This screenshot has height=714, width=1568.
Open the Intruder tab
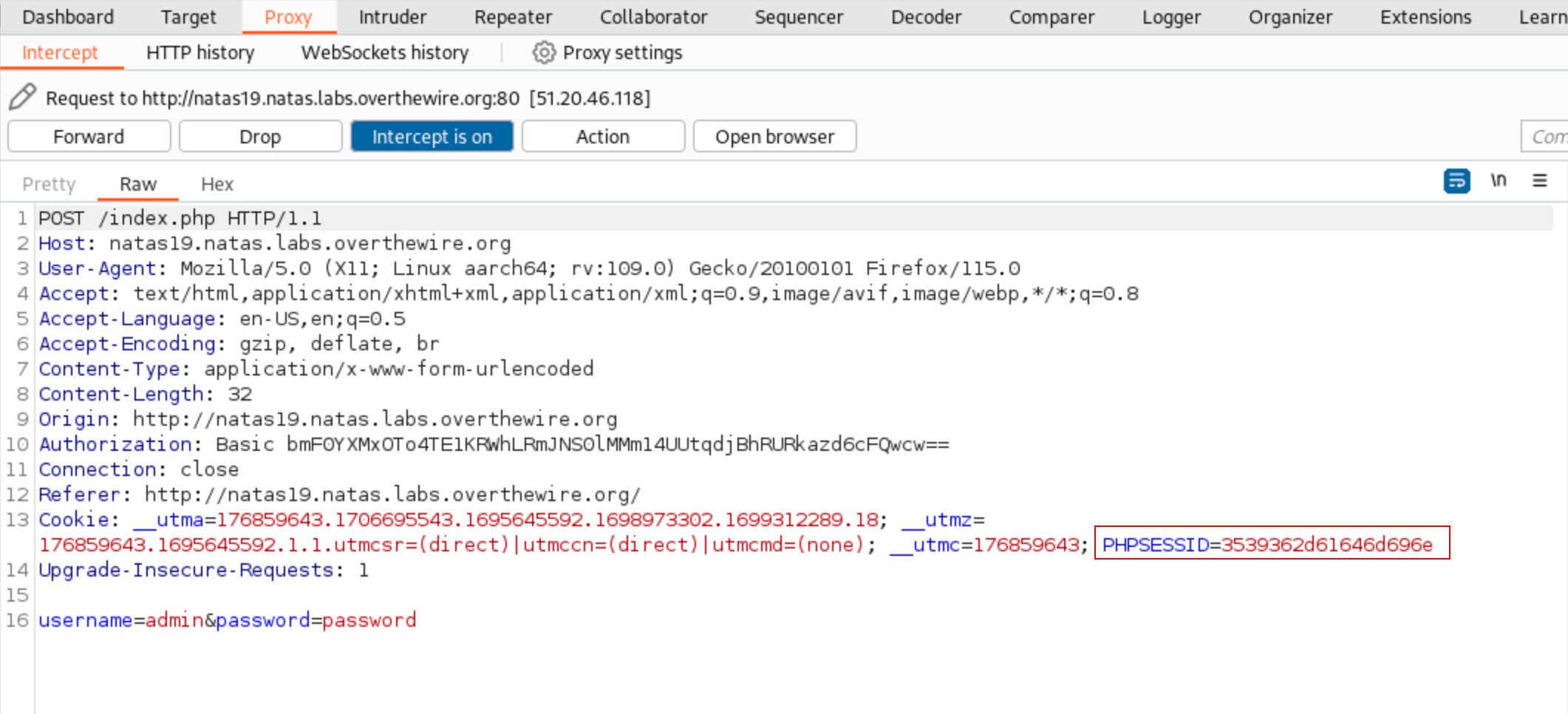tap(392, 17)
